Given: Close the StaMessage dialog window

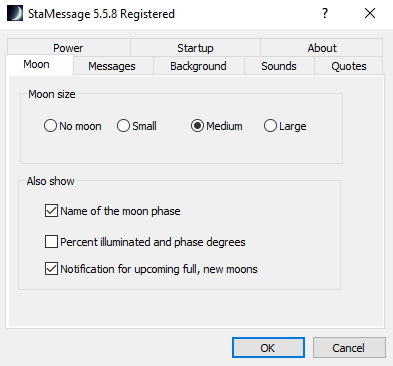Looking at the screenshot, I should click(x=370, y=14).
